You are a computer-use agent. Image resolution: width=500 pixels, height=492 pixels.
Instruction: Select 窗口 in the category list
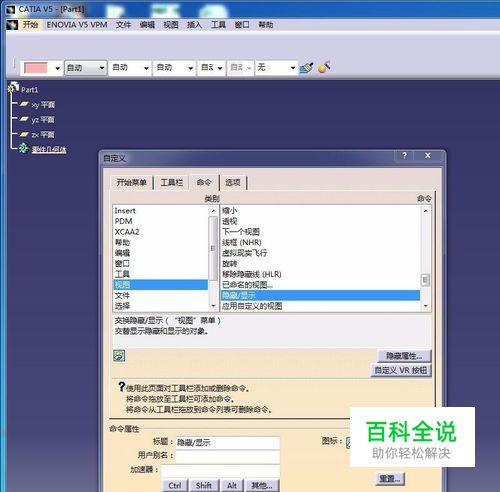(x=160, y=264)
